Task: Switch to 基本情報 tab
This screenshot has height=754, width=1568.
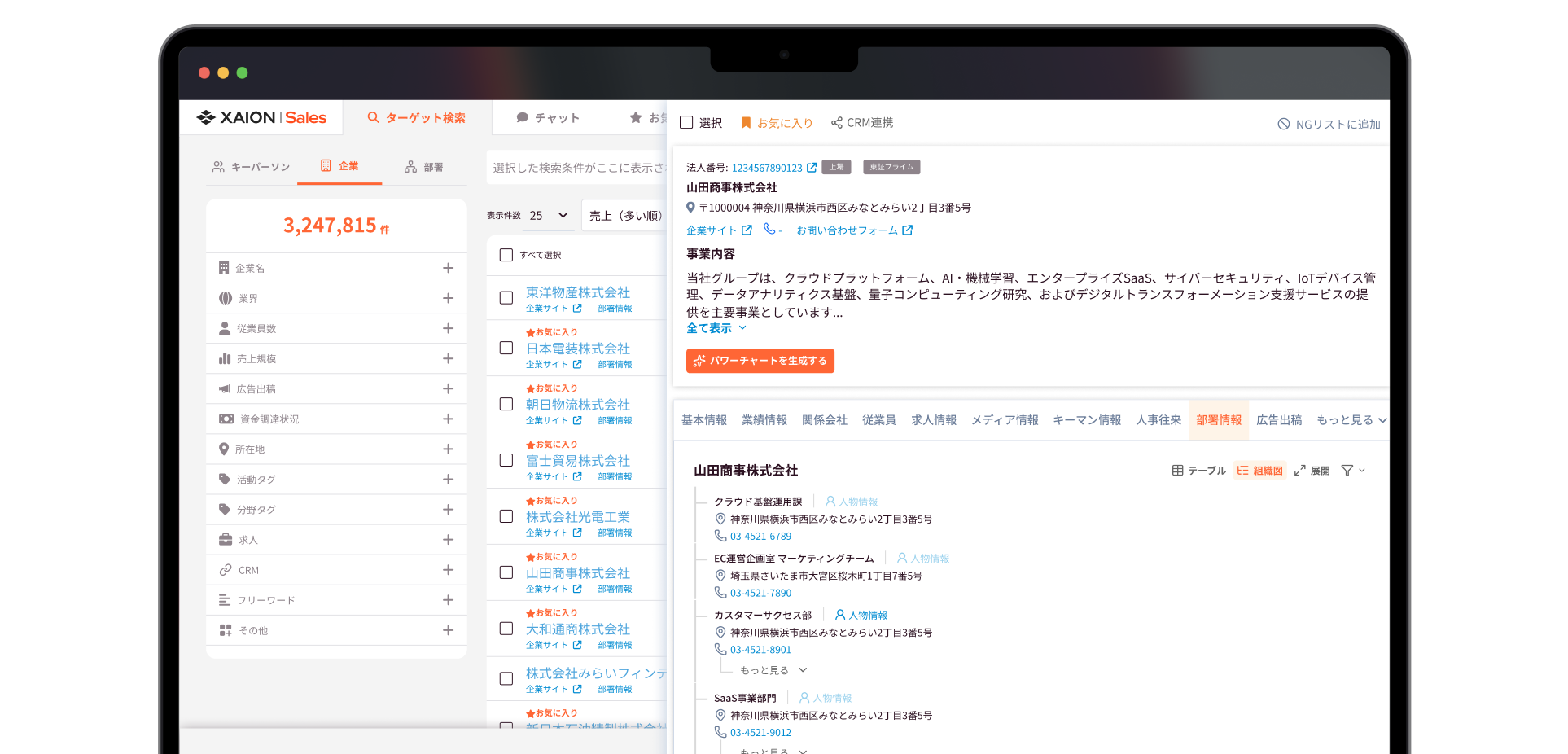Action: 704,420
